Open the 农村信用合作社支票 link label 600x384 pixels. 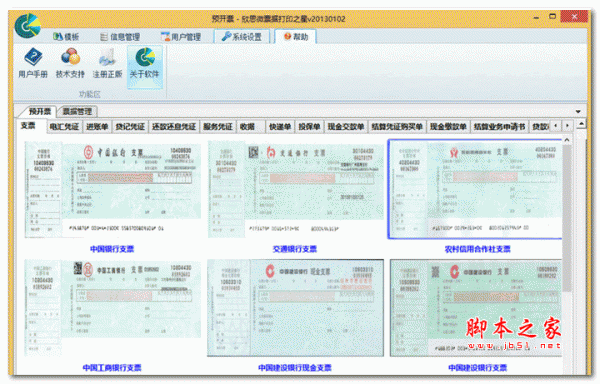coord(478,249)
